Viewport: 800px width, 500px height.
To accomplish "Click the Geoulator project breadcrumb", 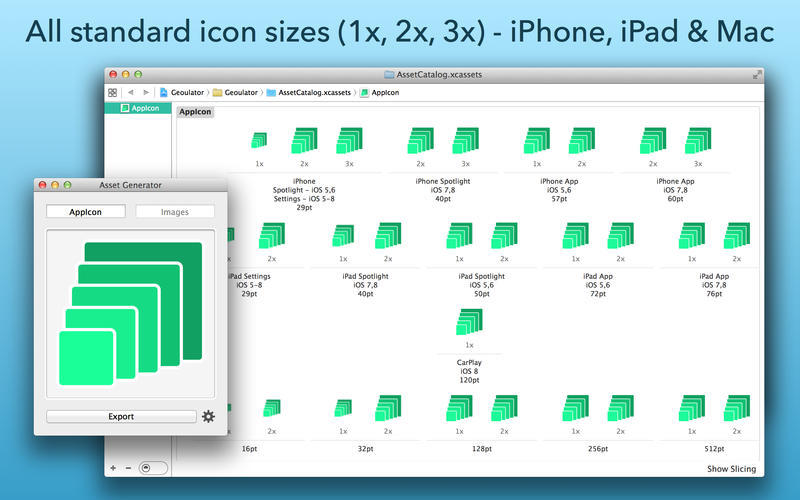I will pyautogui.click(x=182, y=92).
